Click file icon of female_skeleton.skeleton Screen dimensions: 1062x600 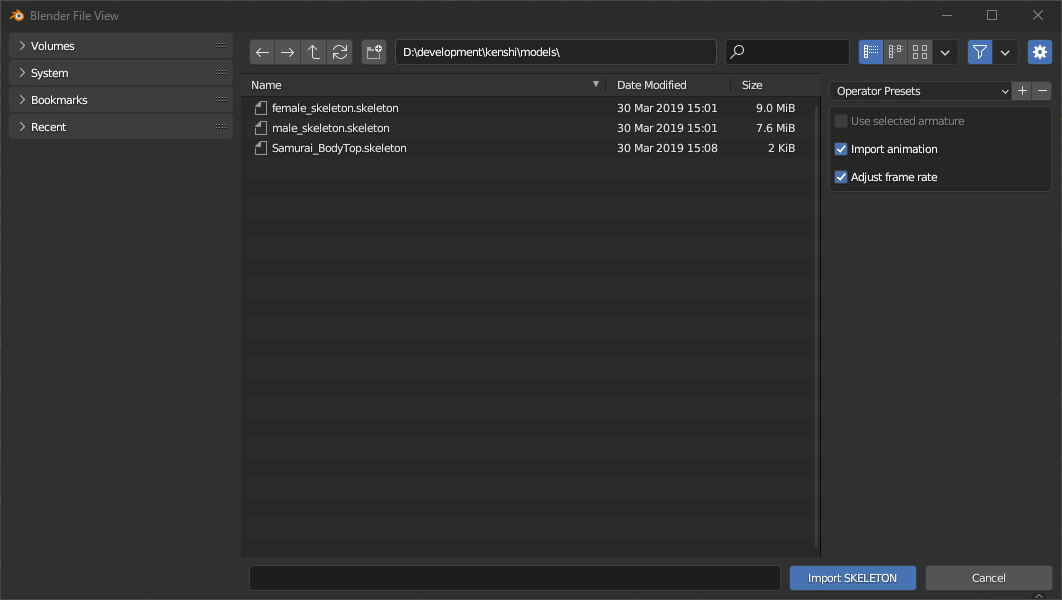[x=261, y=108]
